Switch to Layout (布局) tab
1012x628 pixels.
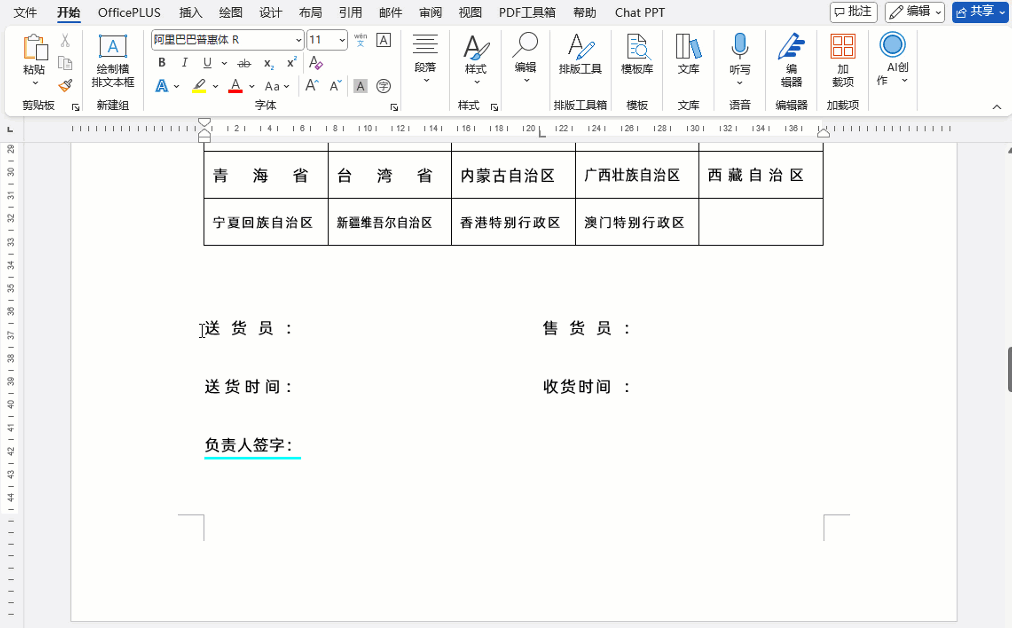pyautogui.click(x=310, y=12)
